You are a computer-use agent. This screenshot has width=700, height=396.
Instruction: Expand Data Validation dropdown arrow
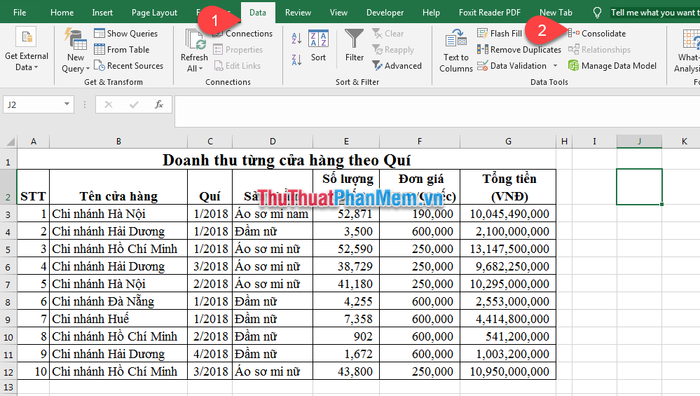pyautogui.click(x=555, y=66)
